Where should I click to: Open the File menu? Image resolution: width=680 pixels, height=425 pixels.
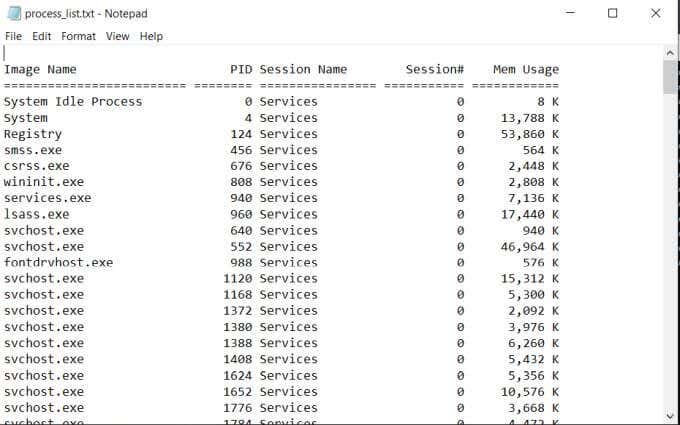(x=13, y=36)
